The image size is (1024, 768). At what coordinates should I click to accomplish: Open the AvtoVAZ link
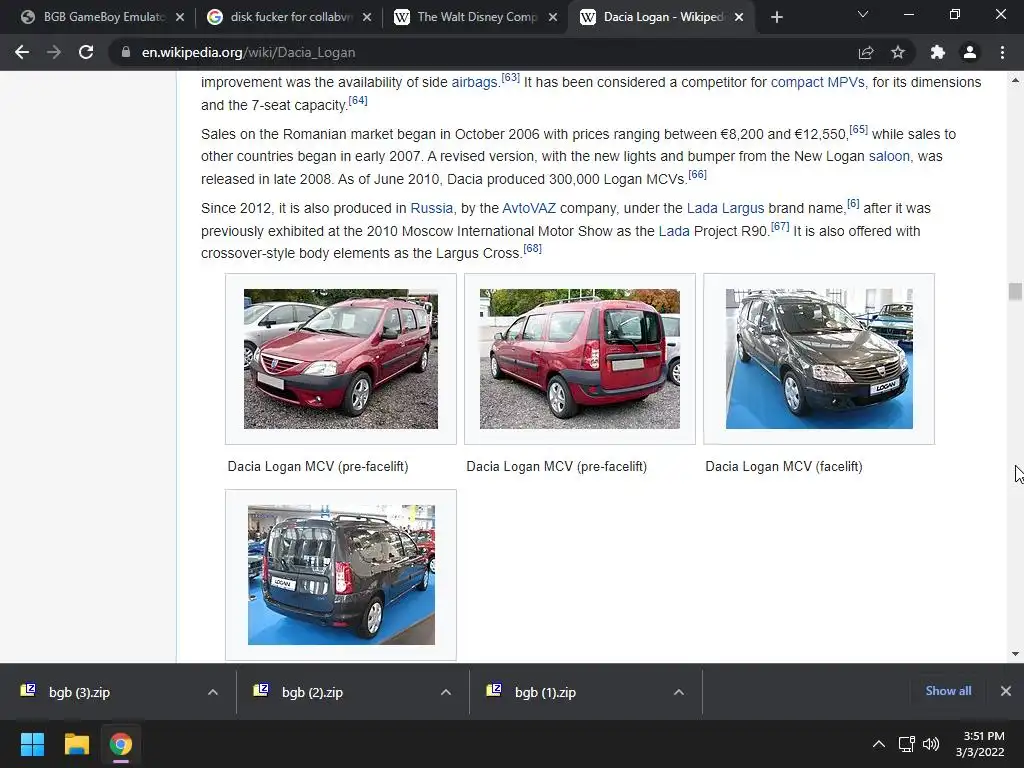point(529,208)
